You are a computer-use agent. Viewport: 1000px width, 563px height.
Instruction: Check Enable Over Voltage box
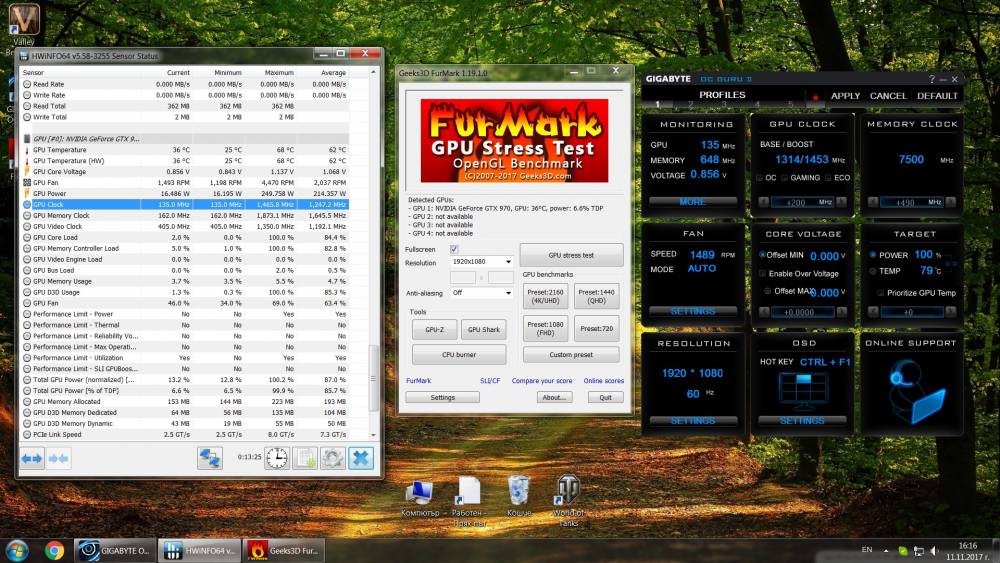click(x=763, y=274)
